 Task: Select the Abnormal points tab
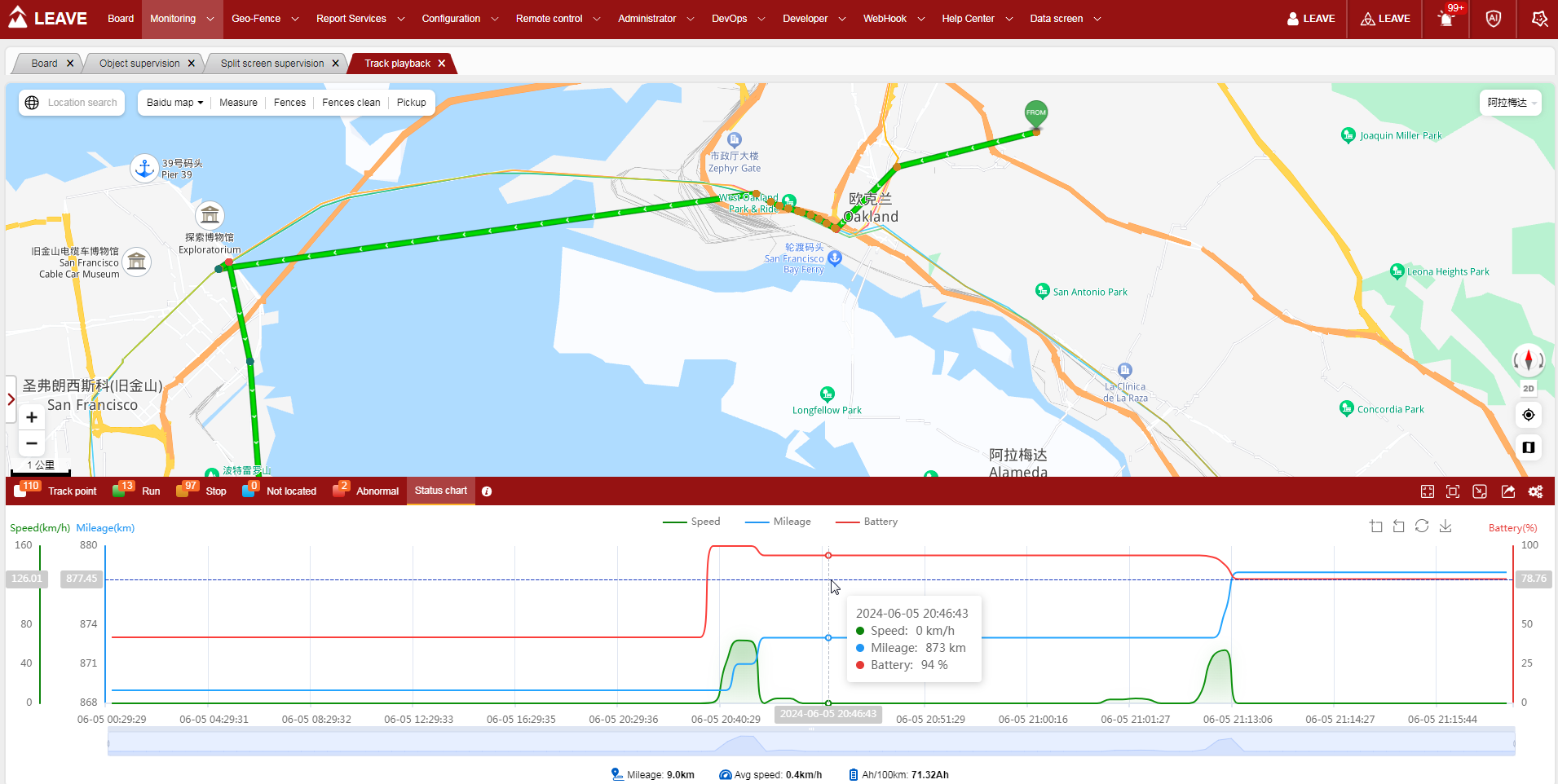pos(367,491)
